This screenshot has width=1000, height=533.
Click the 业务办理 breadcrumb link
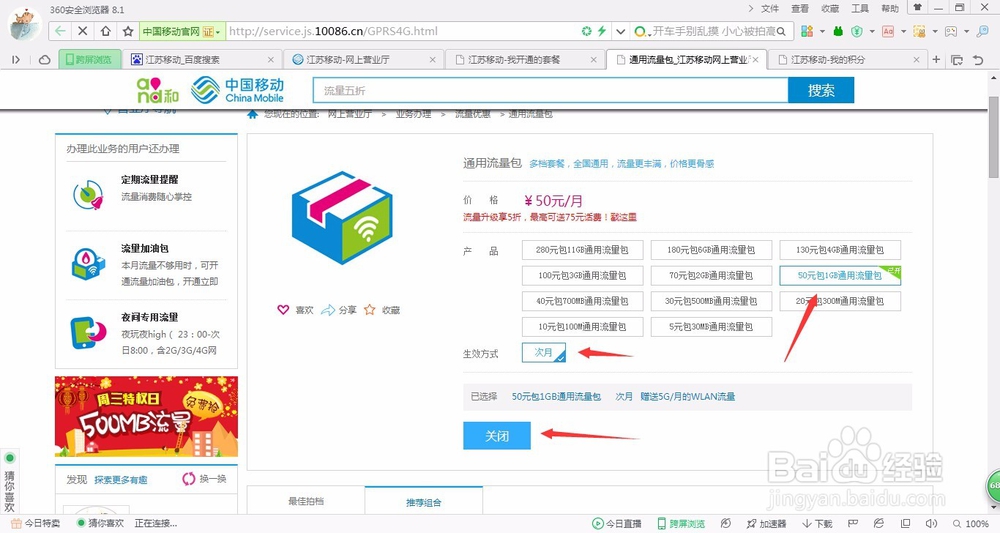click(x=413, y=114)
